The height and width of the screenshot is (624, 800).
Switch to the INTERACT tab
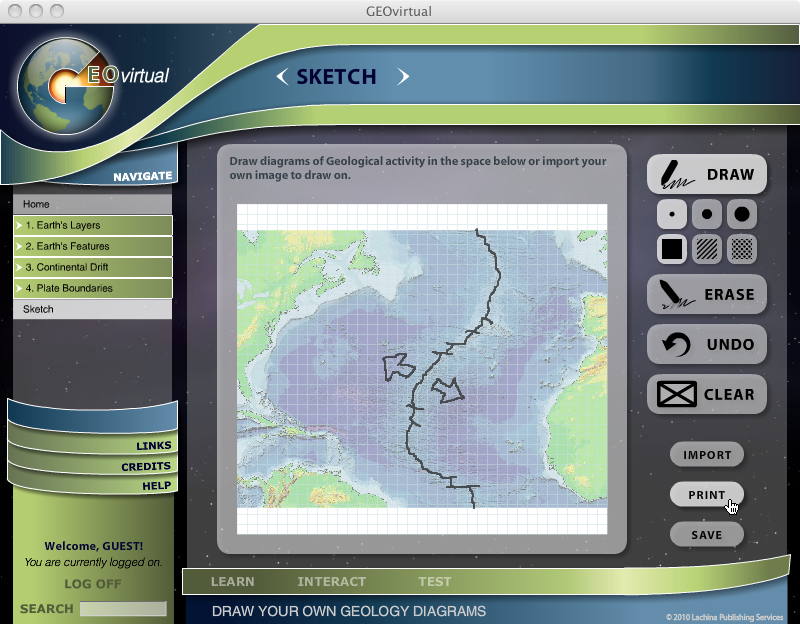[x=332, y=582]
